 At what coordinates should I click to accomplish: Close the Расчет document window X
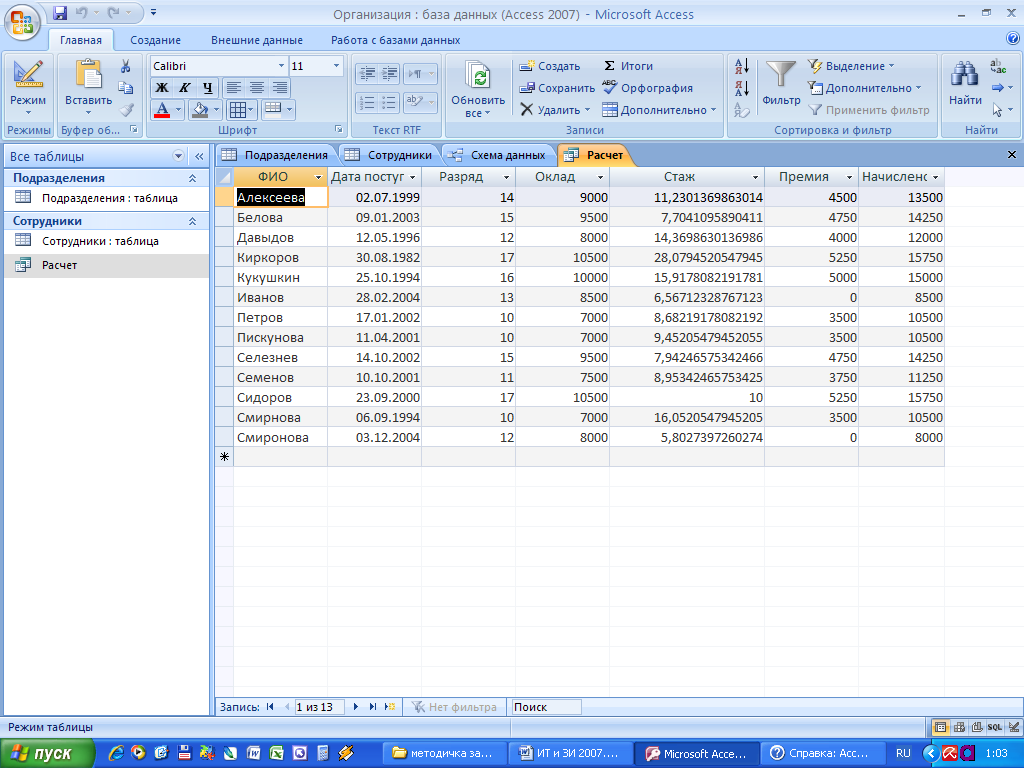(x=1012, y=155)
